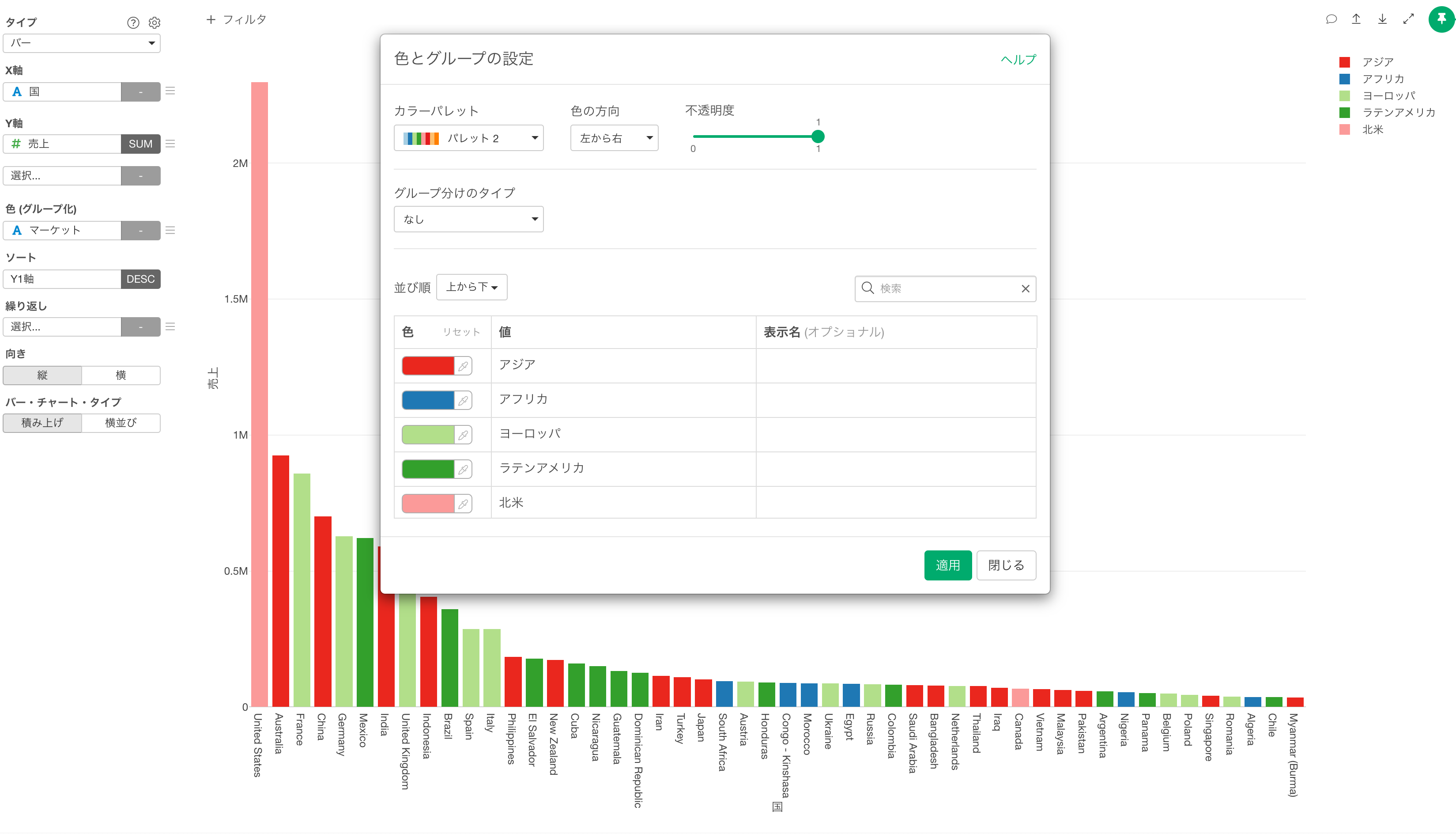Open X-axis 国 options menu icon
Viewport: 1456px width, 834px height.
click(170, 91)
